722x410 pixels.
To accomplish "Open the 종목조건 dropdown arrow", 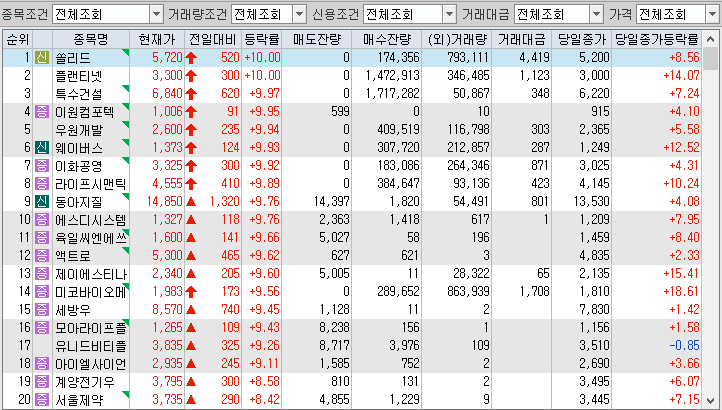I will click(157, 14).
